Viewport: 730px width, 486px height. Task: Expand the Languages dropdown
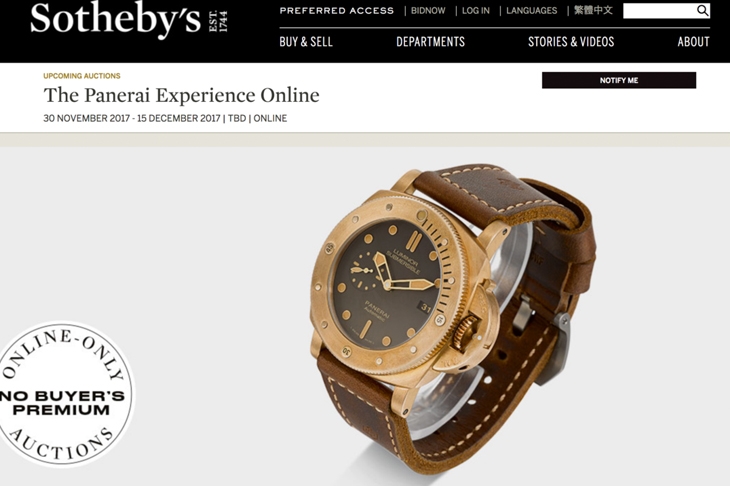tap(531, 10)
